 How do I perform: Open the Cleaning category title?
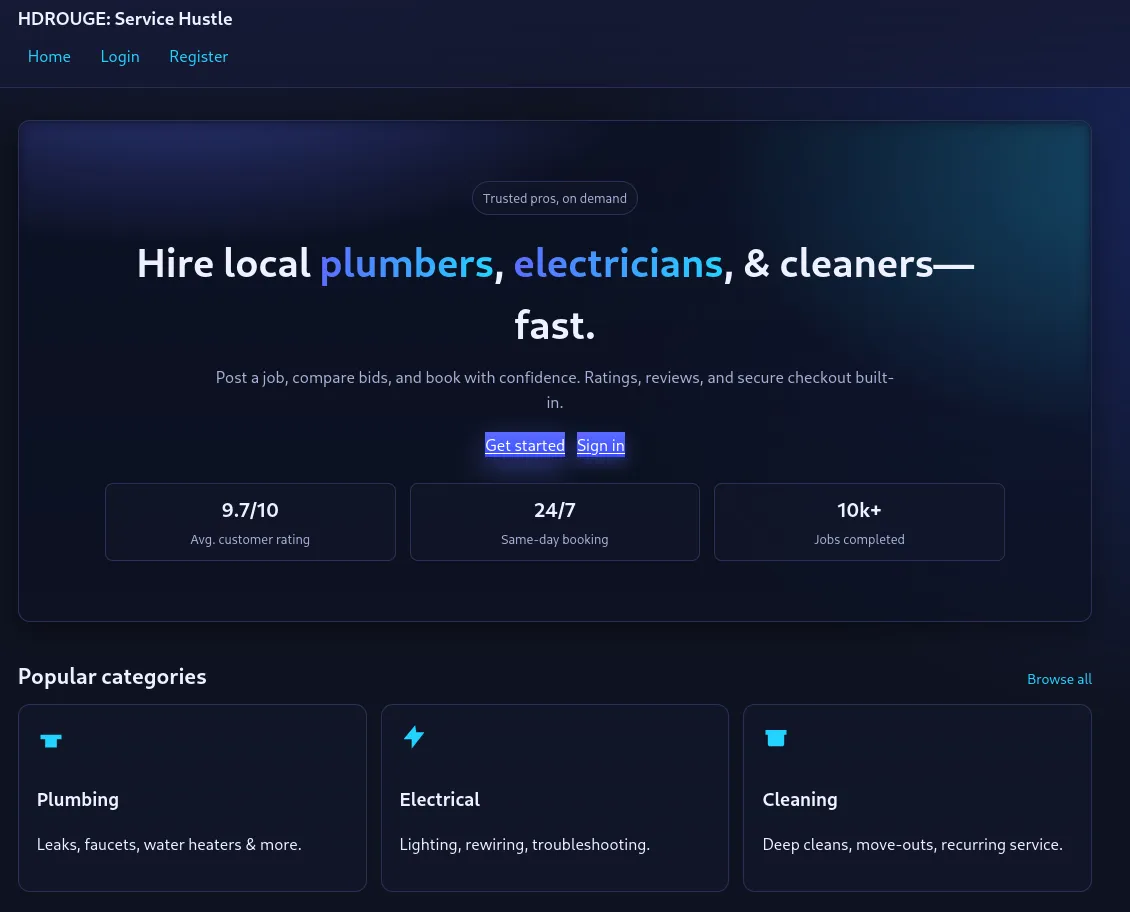[800, 799]
